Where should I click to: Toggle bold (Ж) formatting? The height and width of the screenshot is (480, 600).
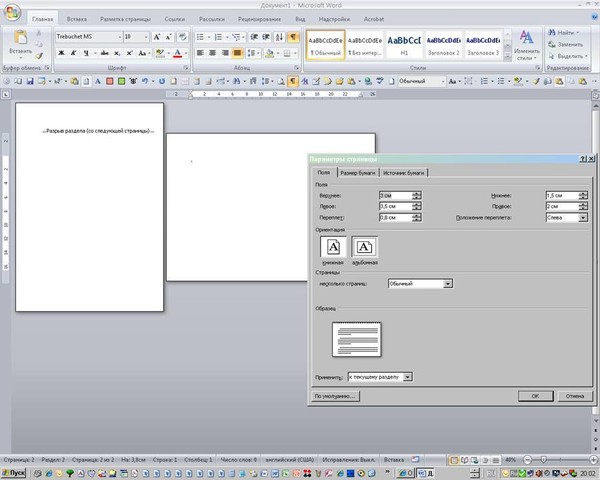[x=61, y=53]
